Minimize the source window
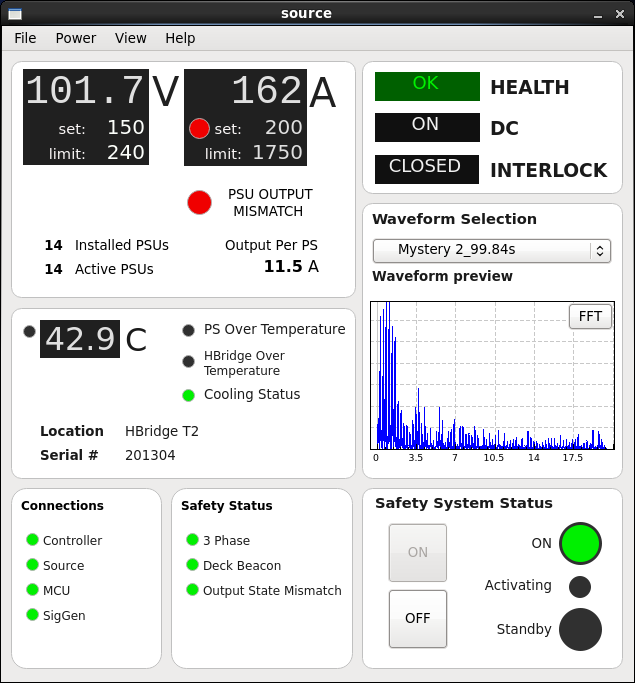This screenshot has height=683, width=635. (x=598, y=15)
